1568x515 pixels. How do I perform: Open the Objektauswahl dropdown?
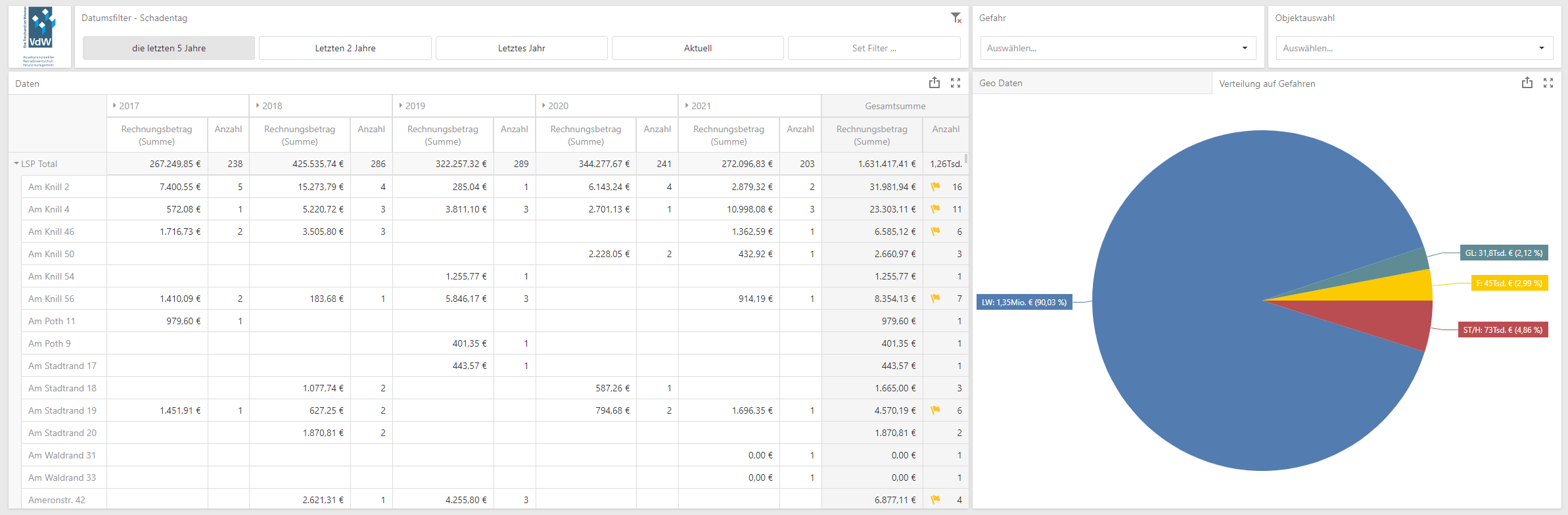click(1414, 48)
